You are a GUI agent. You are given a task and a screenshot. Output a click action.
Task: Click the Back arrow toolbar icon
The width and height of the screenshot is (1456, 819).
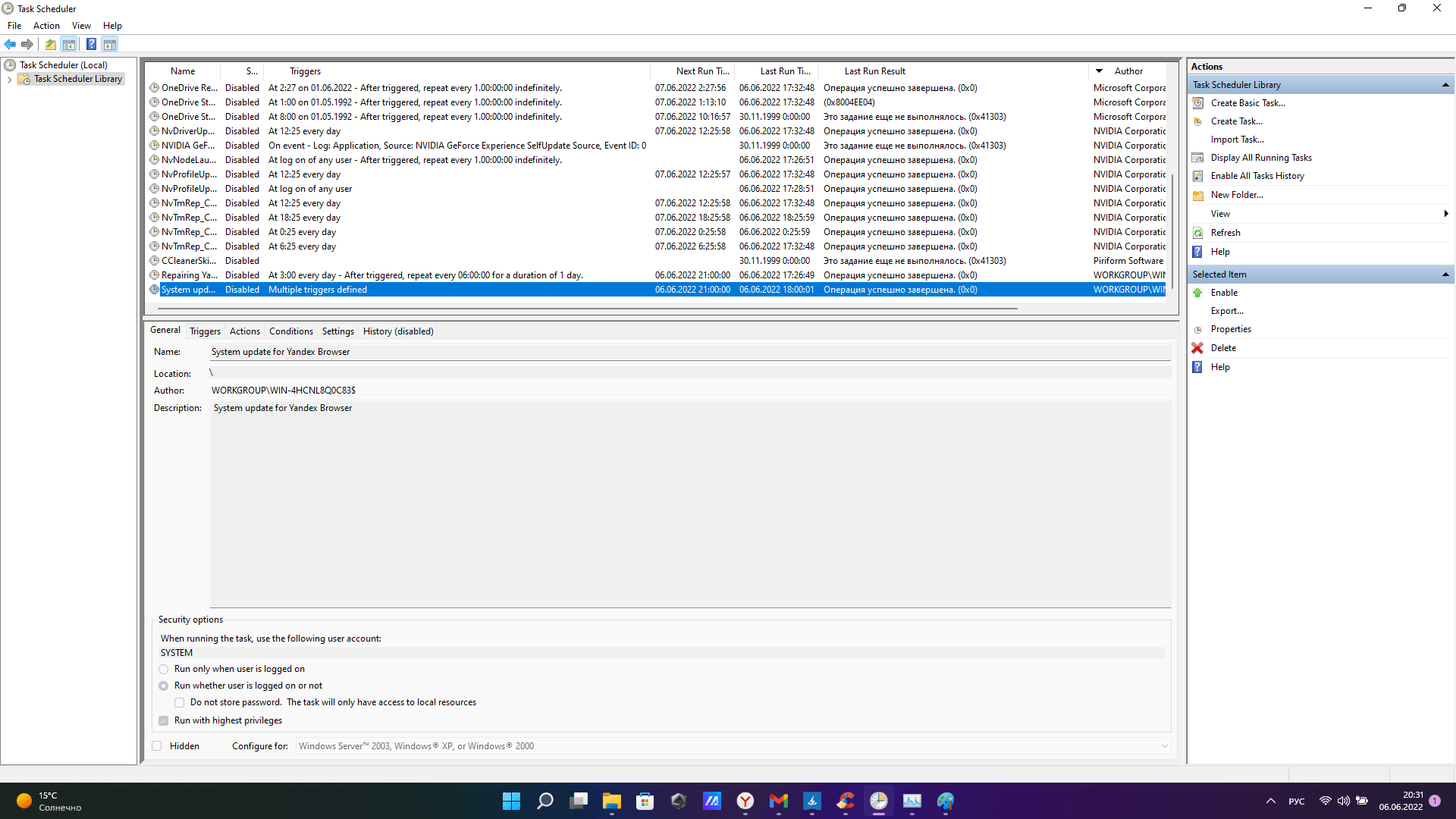point(10,44)
